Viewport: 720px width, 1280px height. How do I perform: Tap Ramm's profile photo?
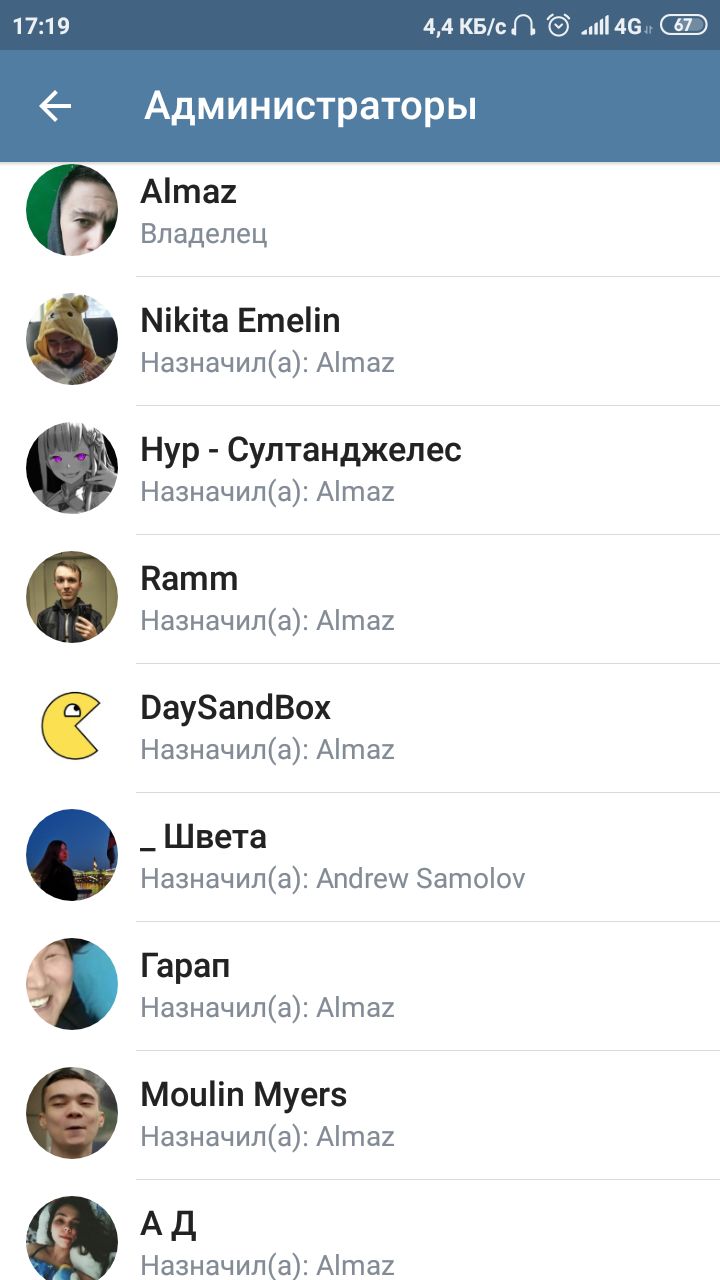click(x=72, y=597)
